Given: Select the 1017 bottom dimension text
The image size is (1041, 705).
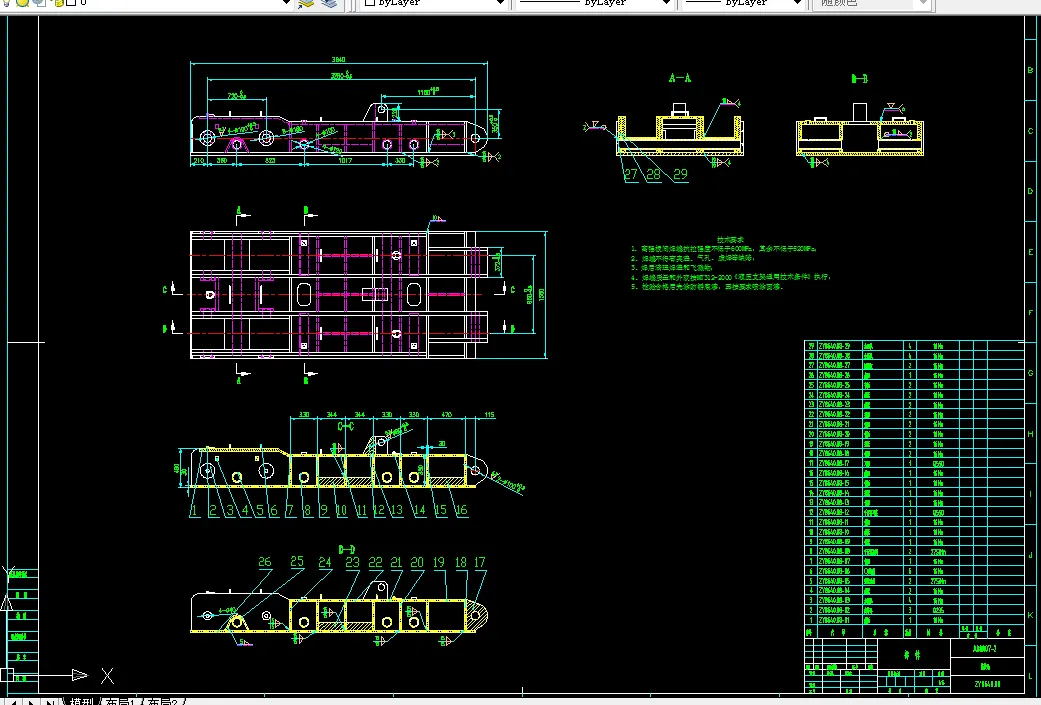Looking at the screenshot, I should click(345, 161).
